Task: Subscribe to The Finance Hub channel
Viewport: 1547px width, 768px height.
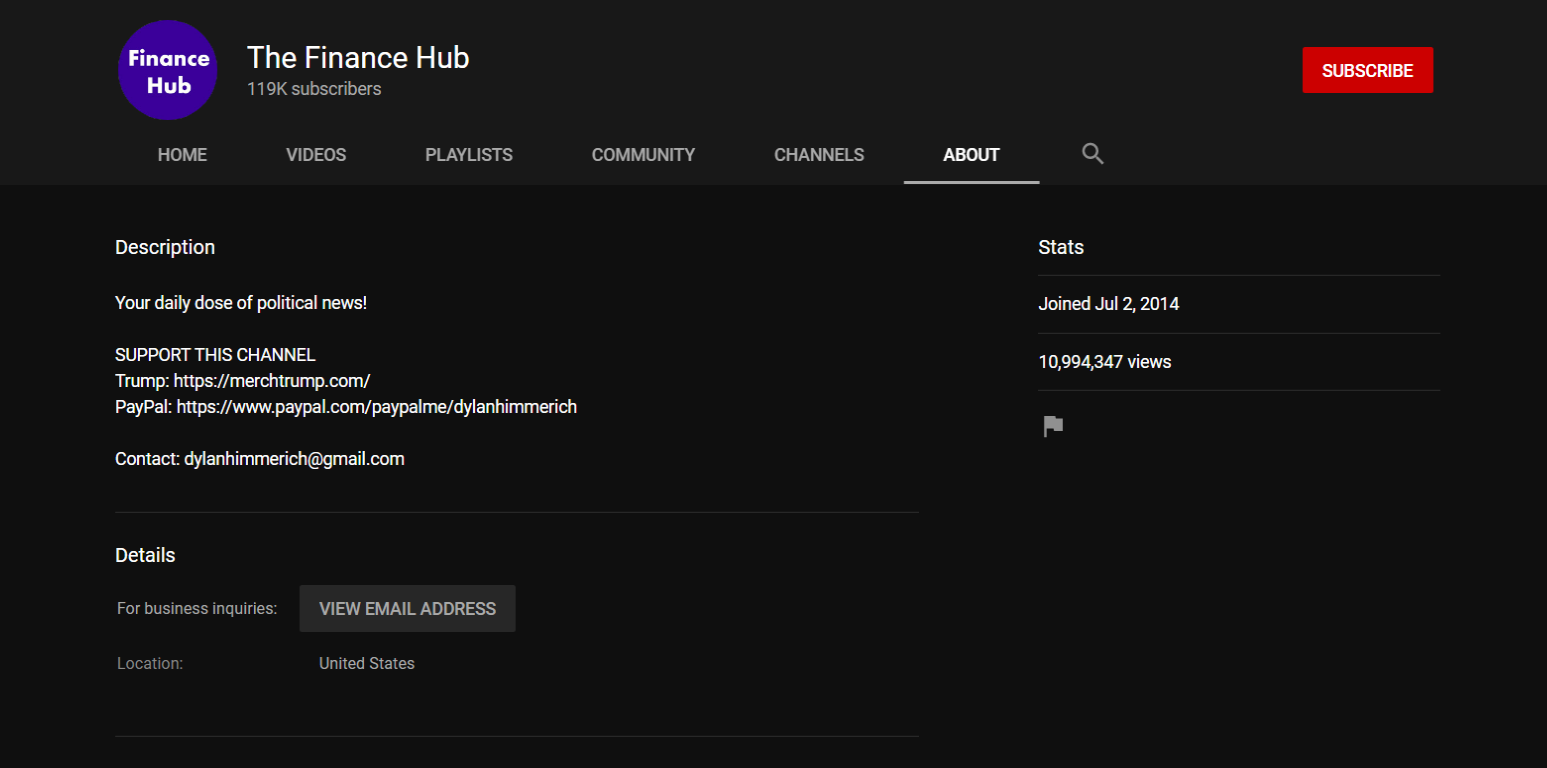Action: 1367,71
